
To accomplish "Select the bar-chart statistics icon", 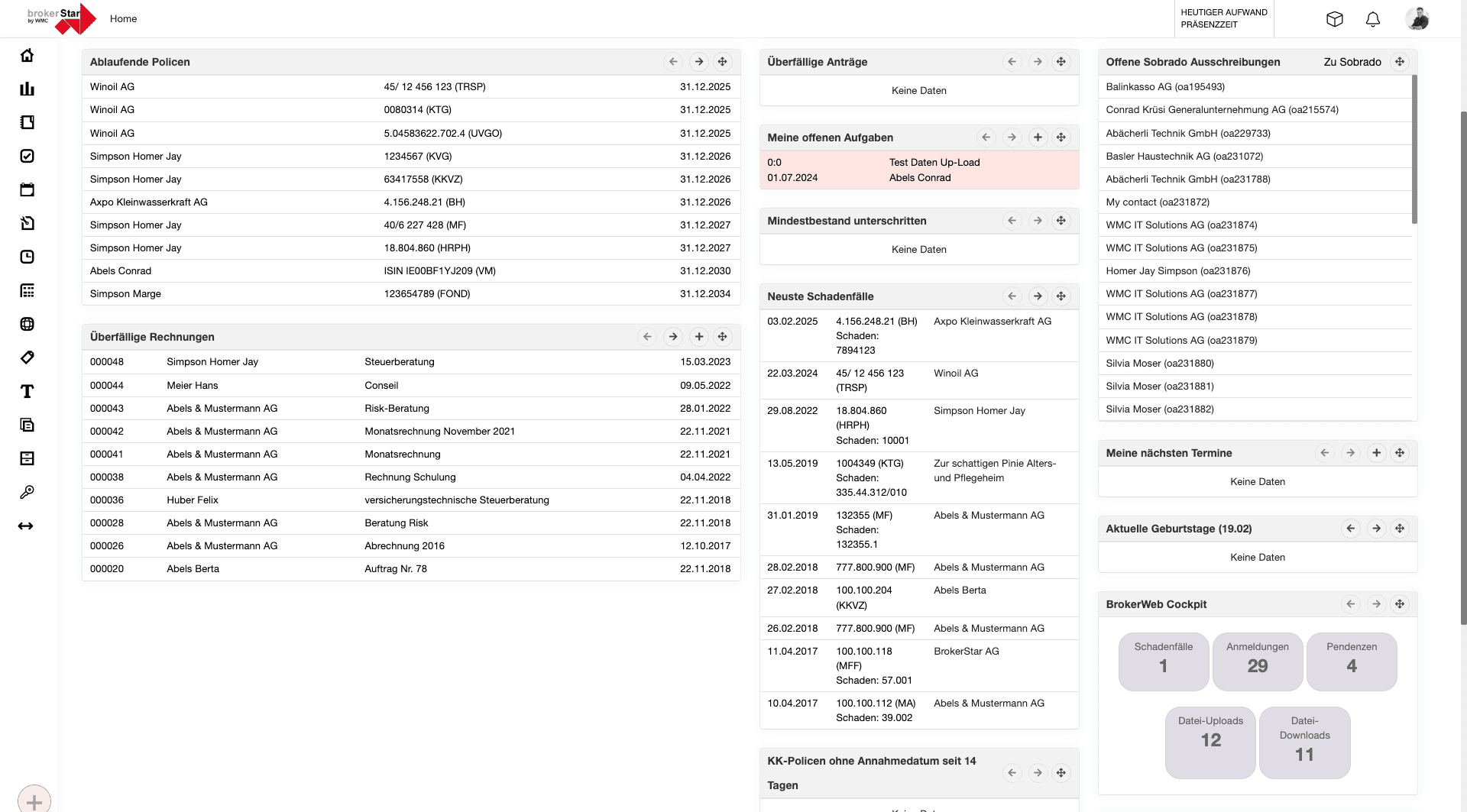I will [28, 89].
